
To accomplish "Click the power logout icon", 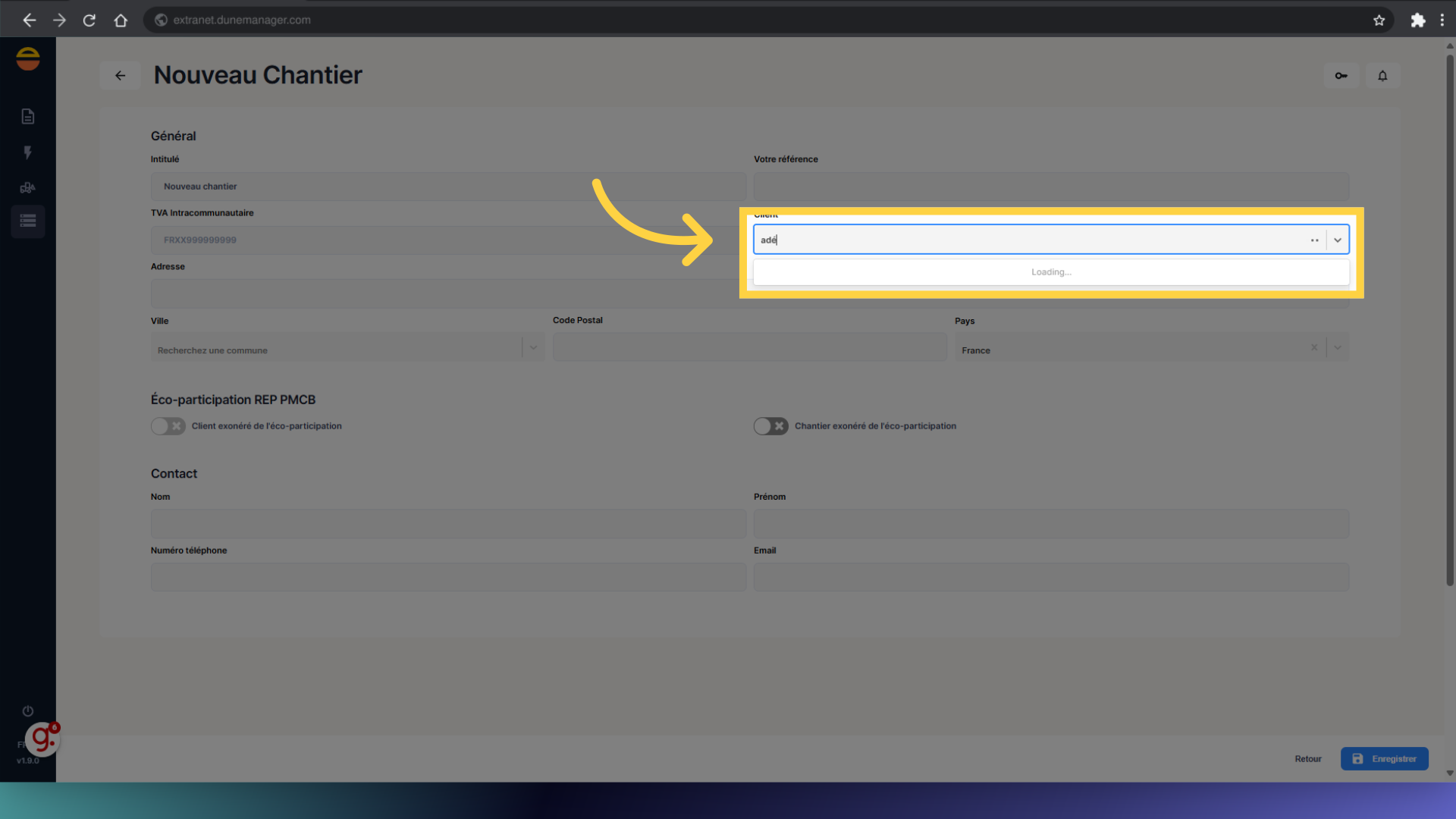I will click(x=28, y=711).
